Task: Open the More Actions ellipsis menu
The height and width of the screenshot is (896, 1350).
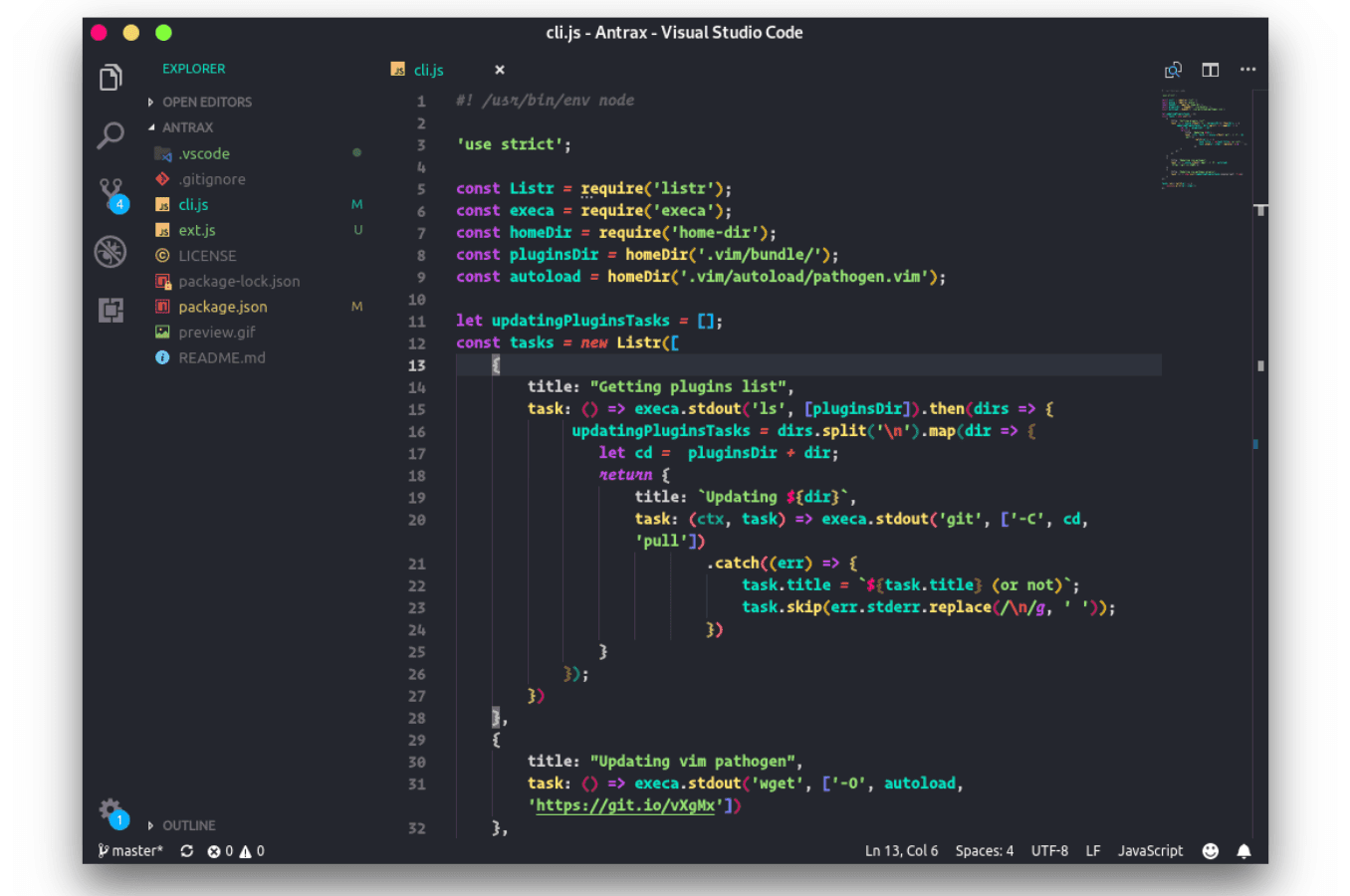Action: tap(1247, 70)
